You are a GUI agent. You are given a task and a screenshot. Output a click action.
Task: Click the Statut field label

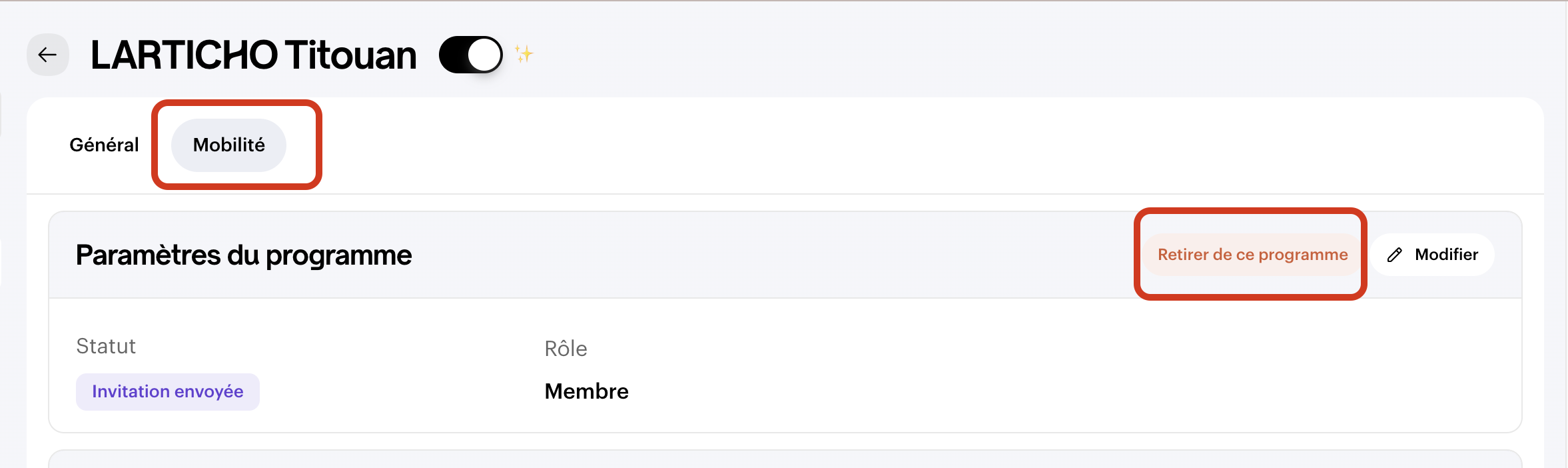pyautogui.click(x=106, y=346)
